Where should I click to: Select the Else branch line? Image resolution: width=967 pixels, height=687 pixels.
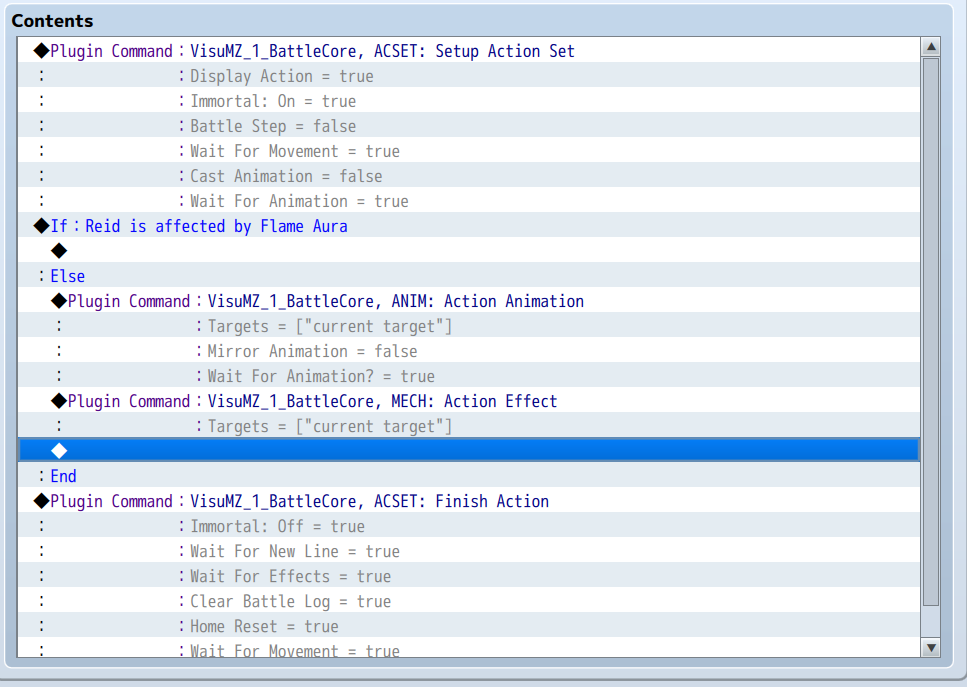coord(67,276)
